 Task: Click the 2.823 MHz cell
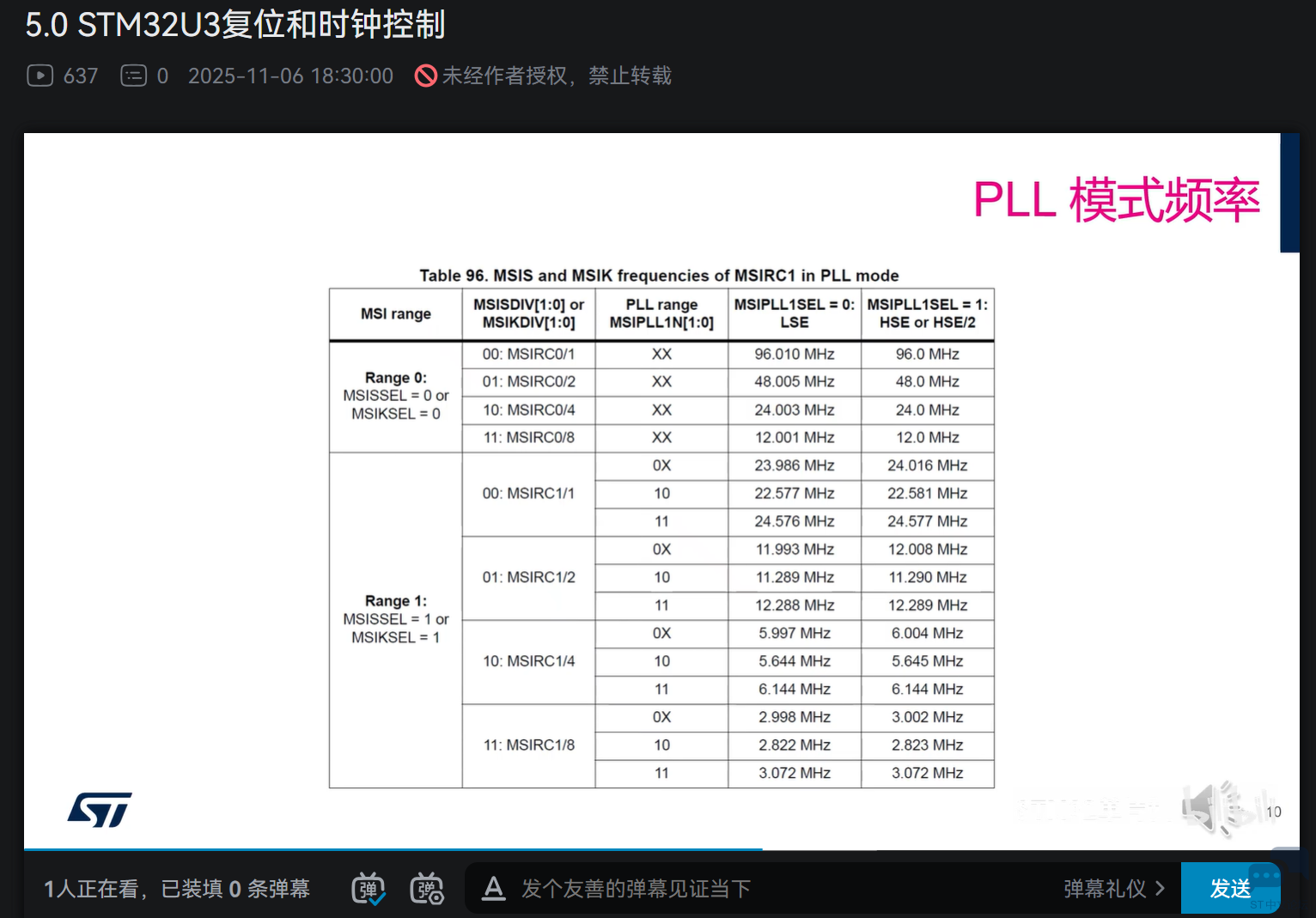(x=928, y=745)
